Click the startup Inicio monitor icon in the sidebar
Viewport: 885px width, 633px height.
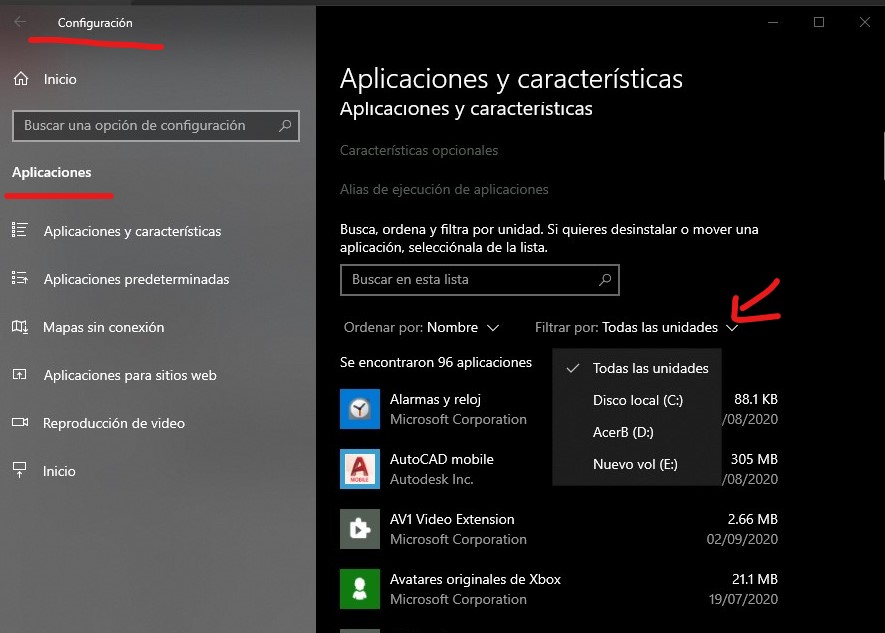[20, 470]
